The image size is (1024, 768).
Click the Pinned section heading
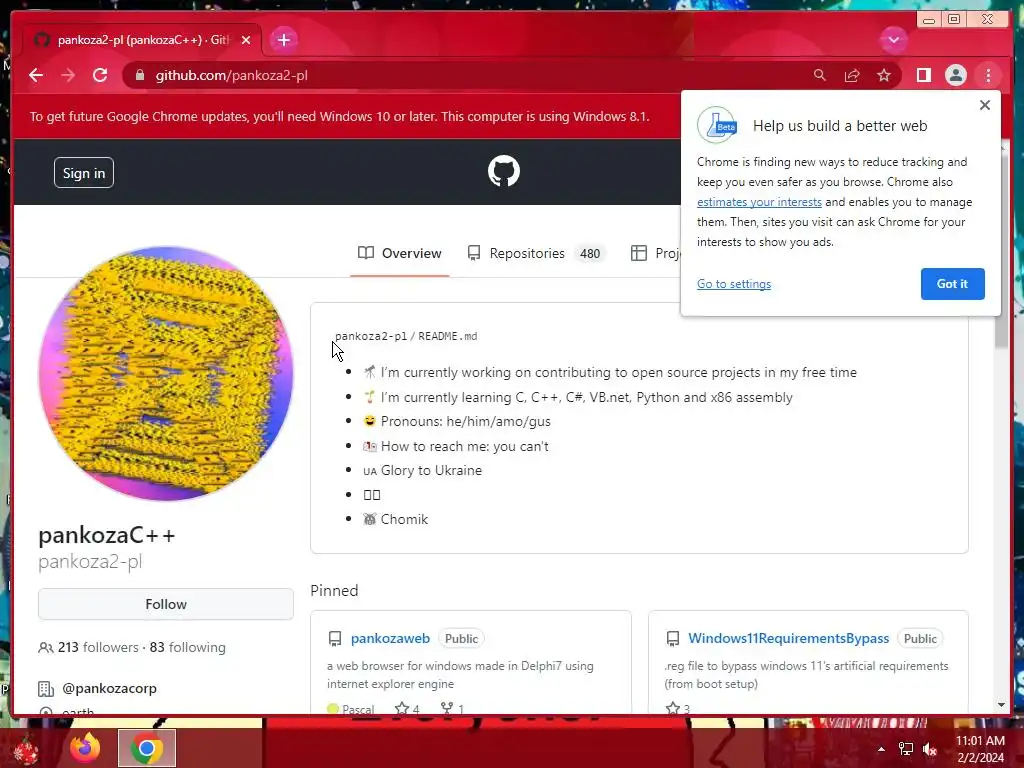click(x=334, y=590)
